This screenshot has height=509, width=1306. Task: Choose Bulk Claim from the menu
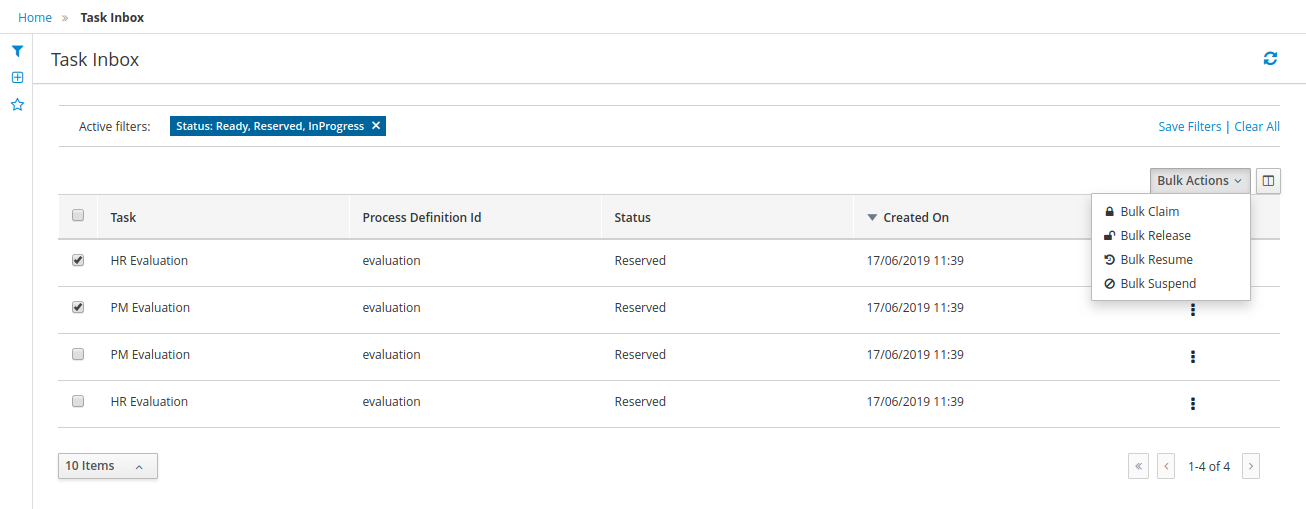1149,212
